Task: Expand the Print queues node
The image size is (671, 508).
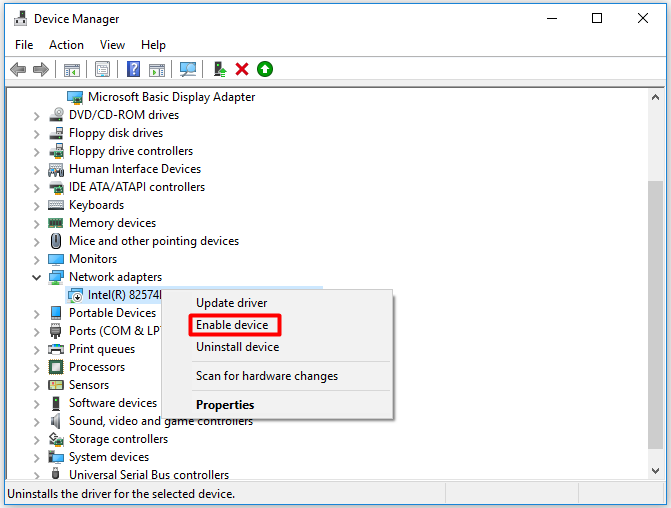Action: click(37, 350)
